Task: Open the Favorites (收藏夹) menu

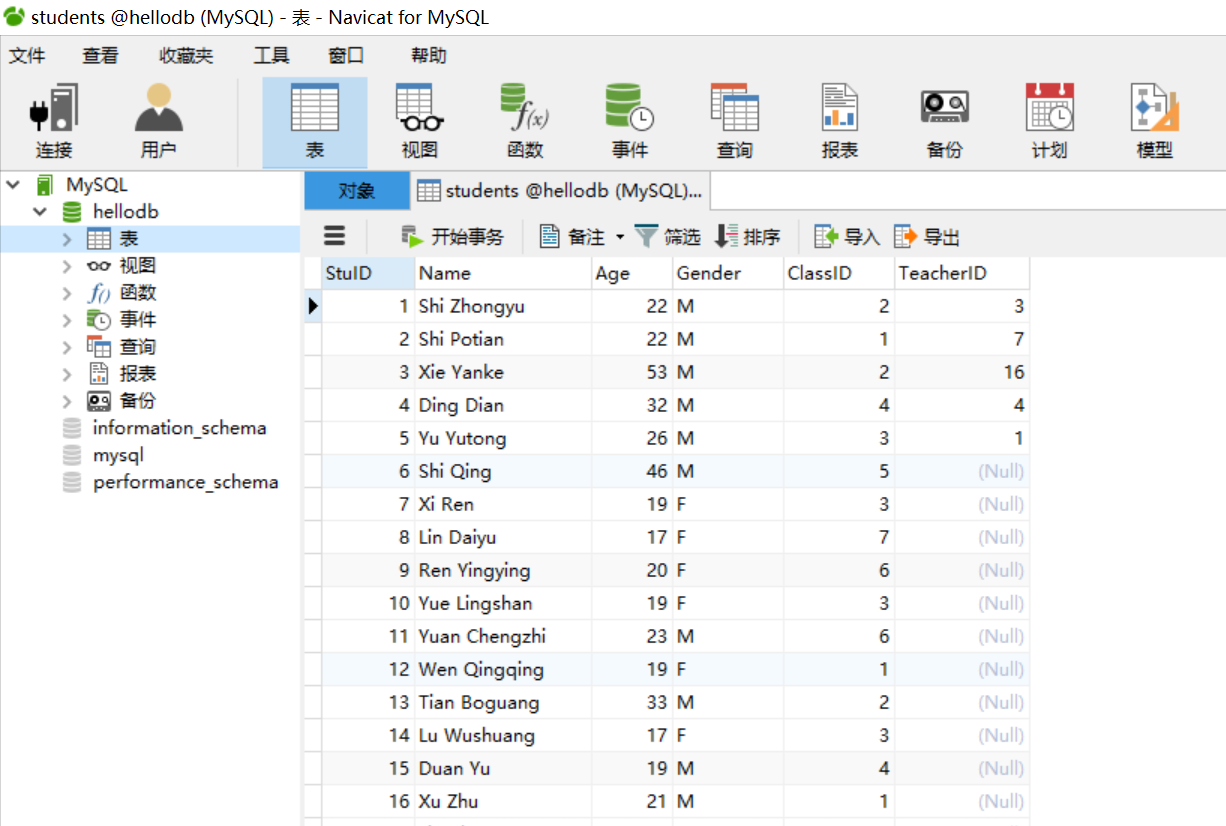Action: pyautogui.click(x=186, y=56)
